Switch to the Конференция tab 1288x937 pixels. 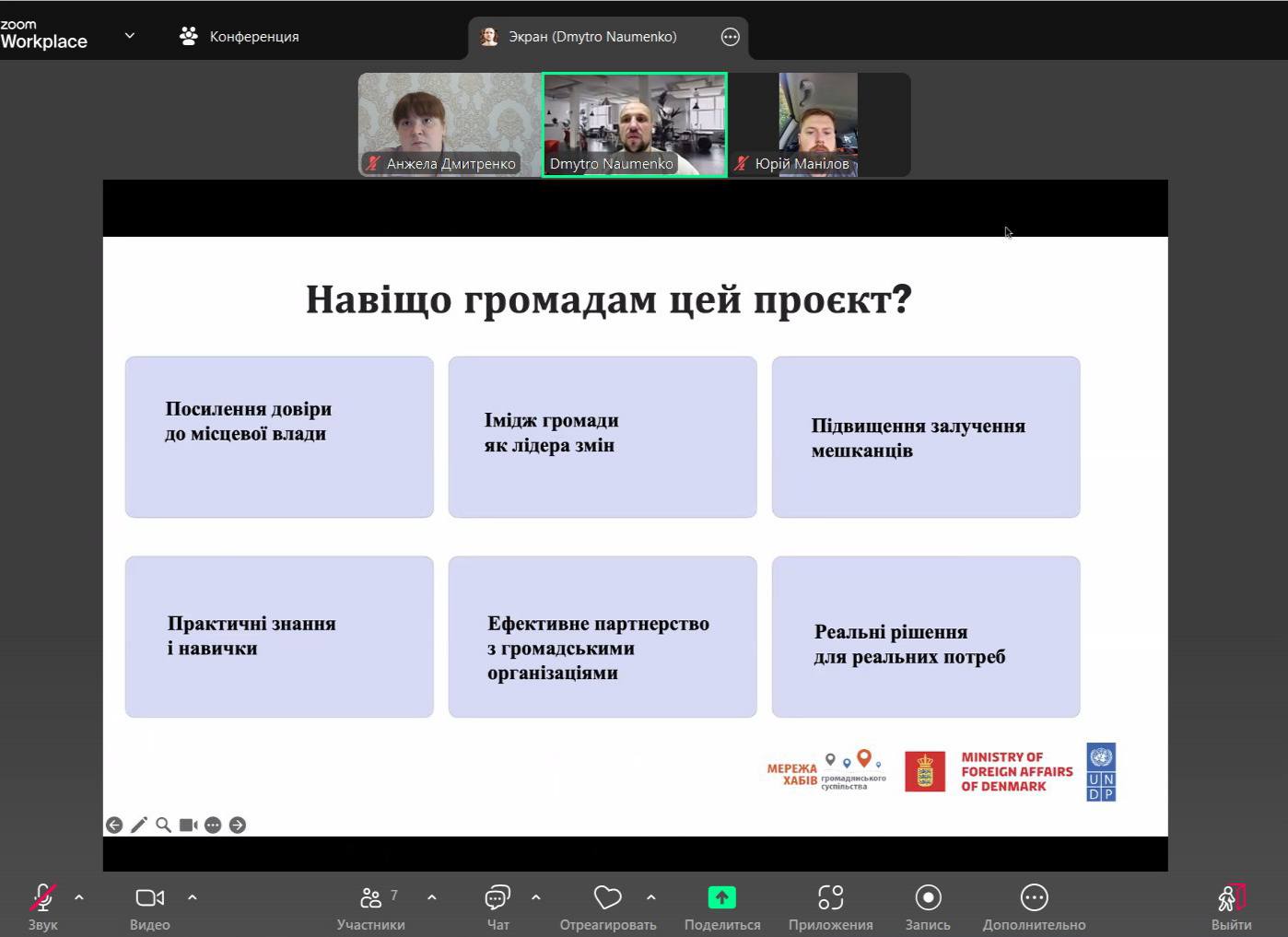(x=240, y=36)
